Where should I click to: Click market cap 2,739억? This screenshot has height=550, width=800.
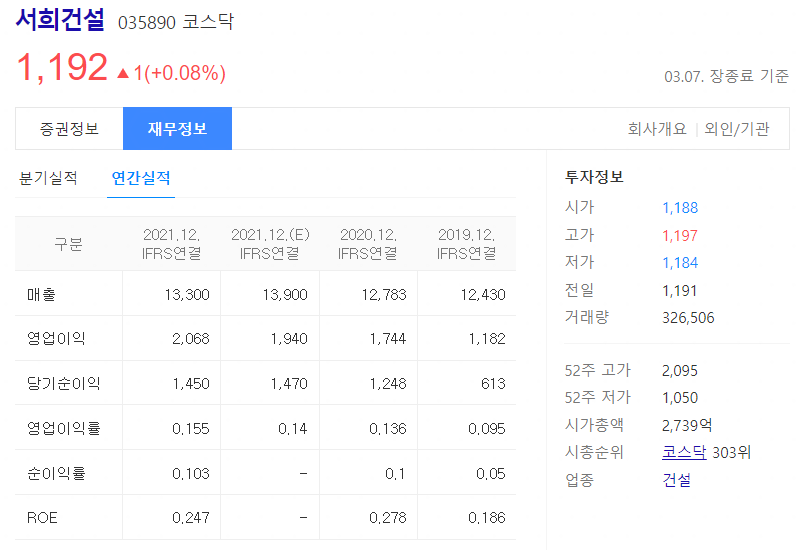687,425
